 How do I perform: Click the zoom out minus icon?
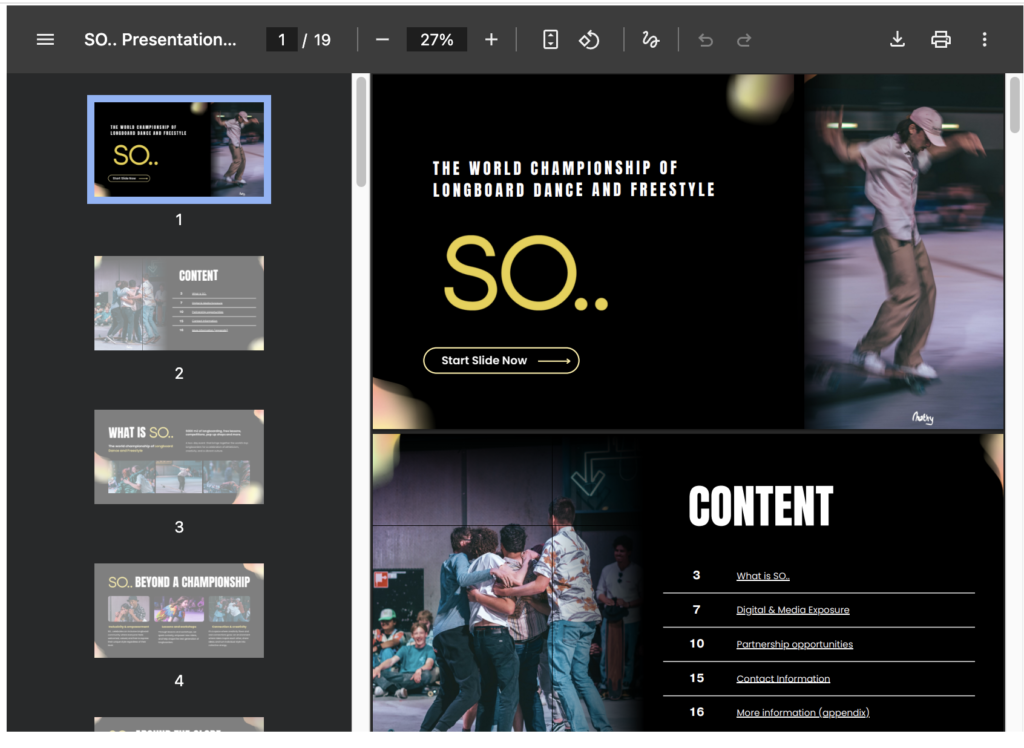382,40
